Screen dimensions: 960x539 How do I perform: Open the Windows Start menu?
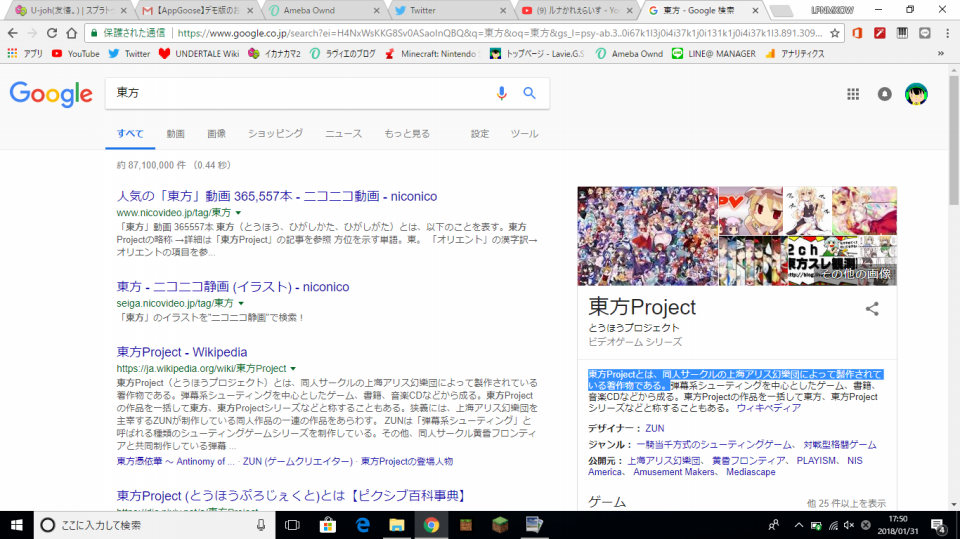click(x=17, y=525)
